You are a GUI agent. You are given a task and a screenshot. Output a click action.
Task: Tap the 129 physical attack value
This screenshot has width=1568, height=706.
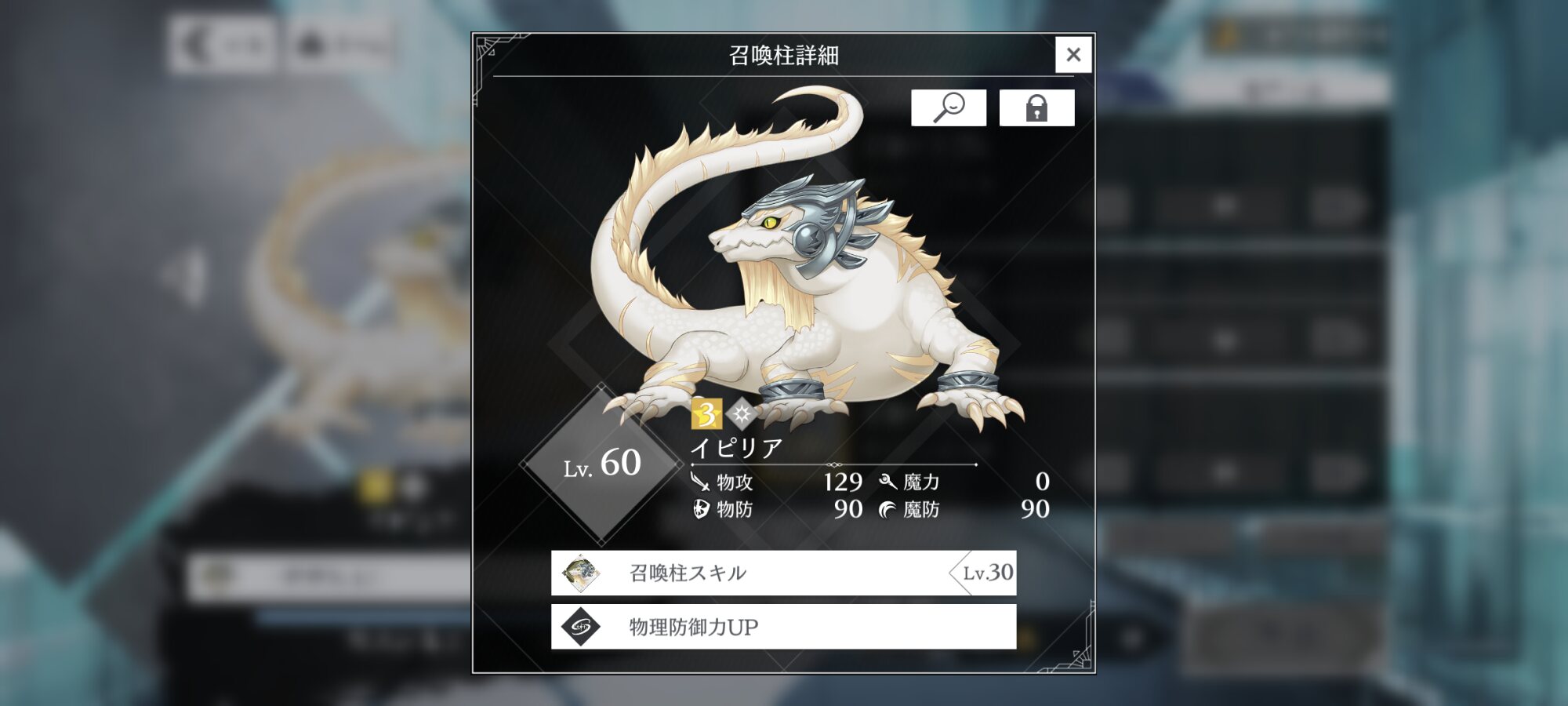pyautogui.click(x=843, y=481)
